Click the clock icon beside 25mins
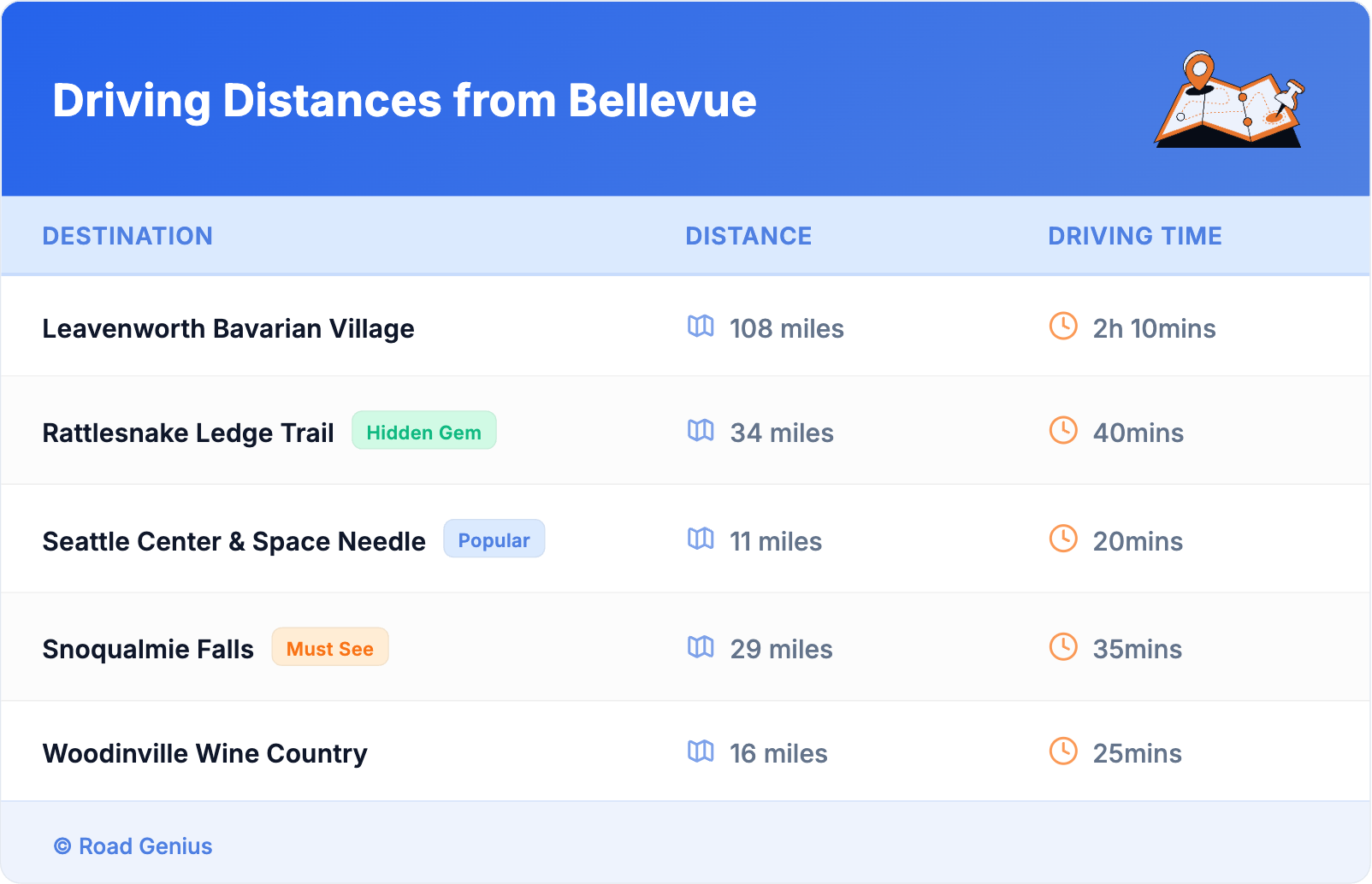The height and width of the screenshot is (884, 1372). pos(1063,751)
